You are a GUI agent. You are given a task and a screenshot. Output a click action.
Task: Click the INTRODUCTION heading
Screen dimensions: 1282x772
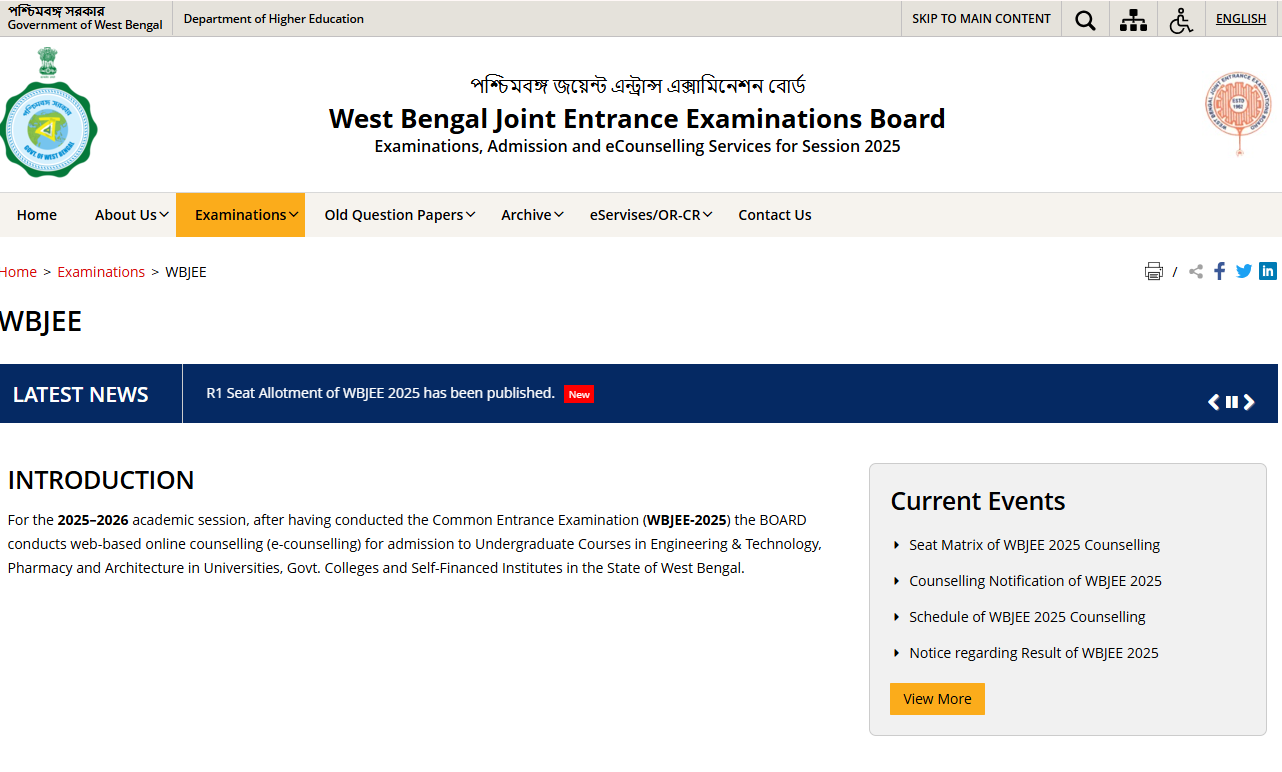click(x=101, y=480)
